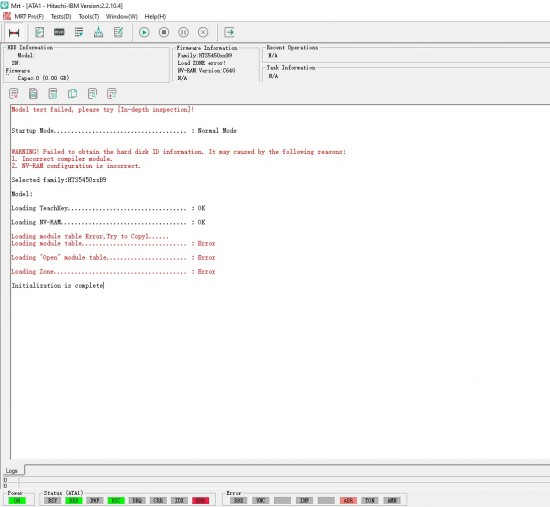Click the tower-shaped diagram icon in toolbar
This screenshot has width=550, height=507.
click(99, 32)
